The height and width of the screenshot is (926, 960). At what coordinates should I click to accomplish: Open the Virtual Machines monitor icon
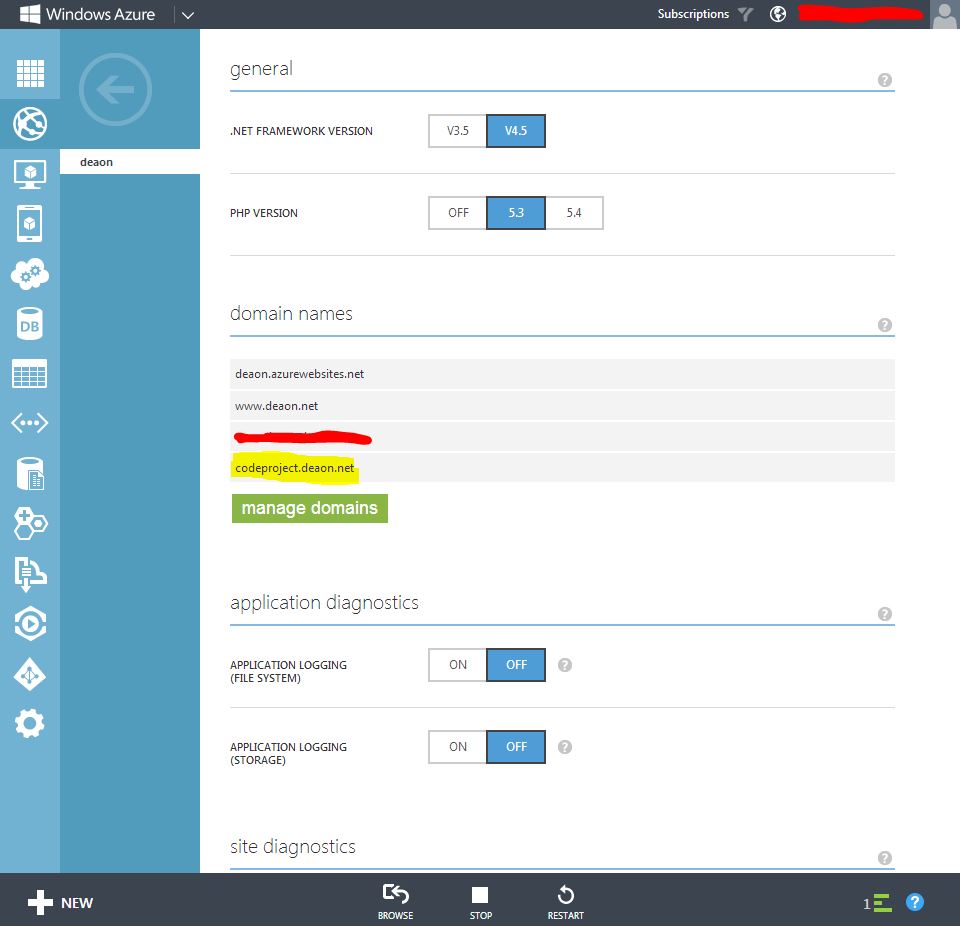coord(30,174)
